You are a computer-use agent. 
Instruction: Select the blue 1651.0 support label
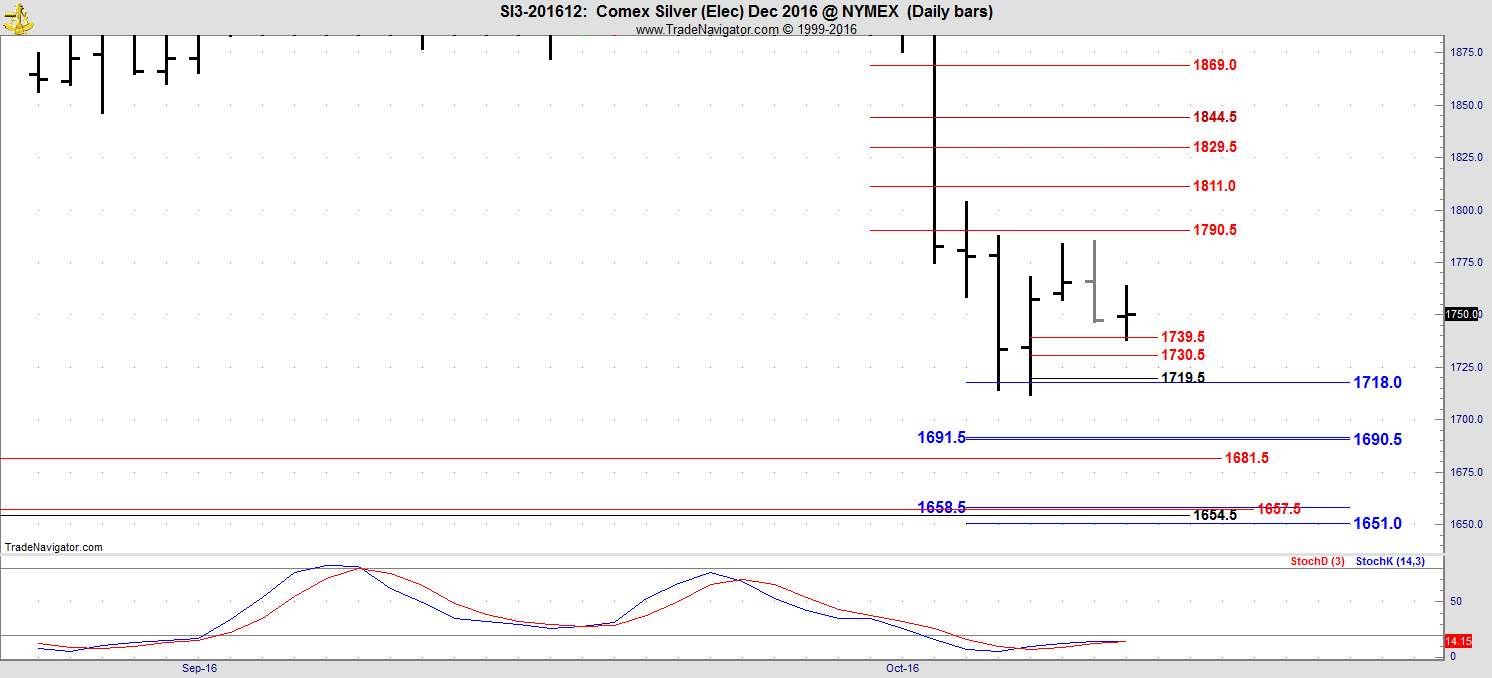(x=1376, y=524)
